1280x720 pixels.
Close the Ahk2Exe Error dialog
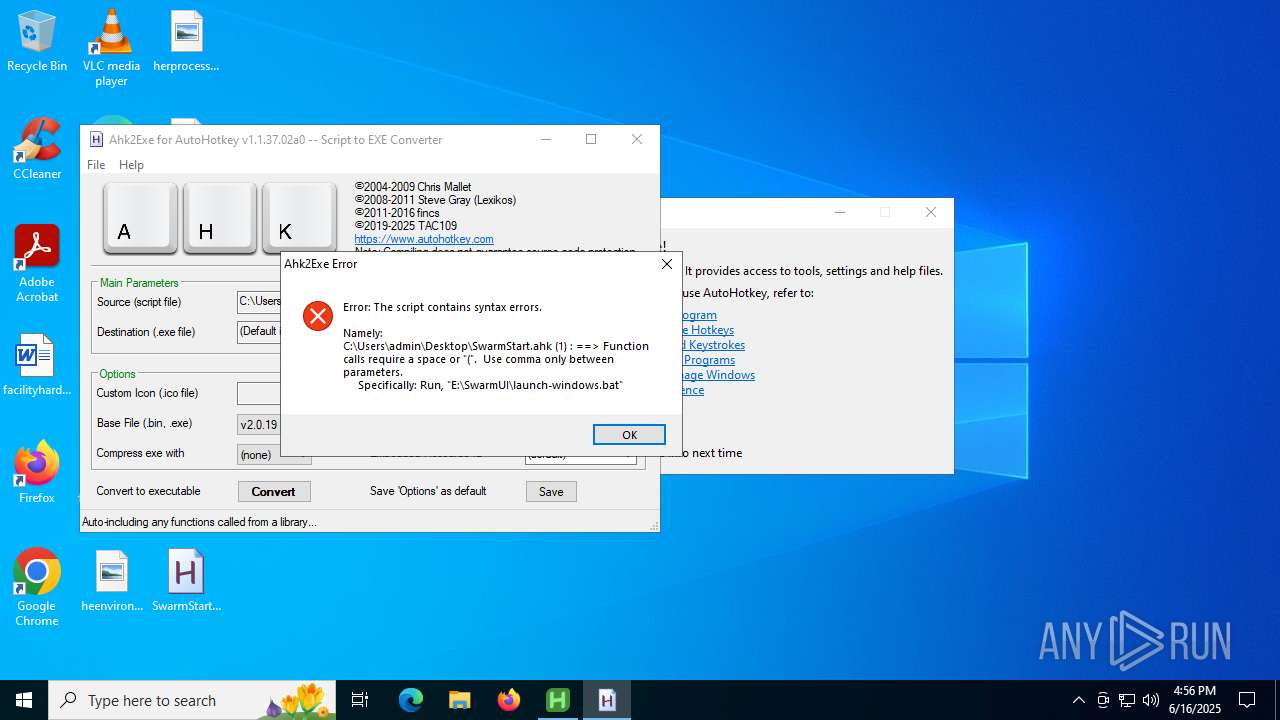tap(666, 264)
